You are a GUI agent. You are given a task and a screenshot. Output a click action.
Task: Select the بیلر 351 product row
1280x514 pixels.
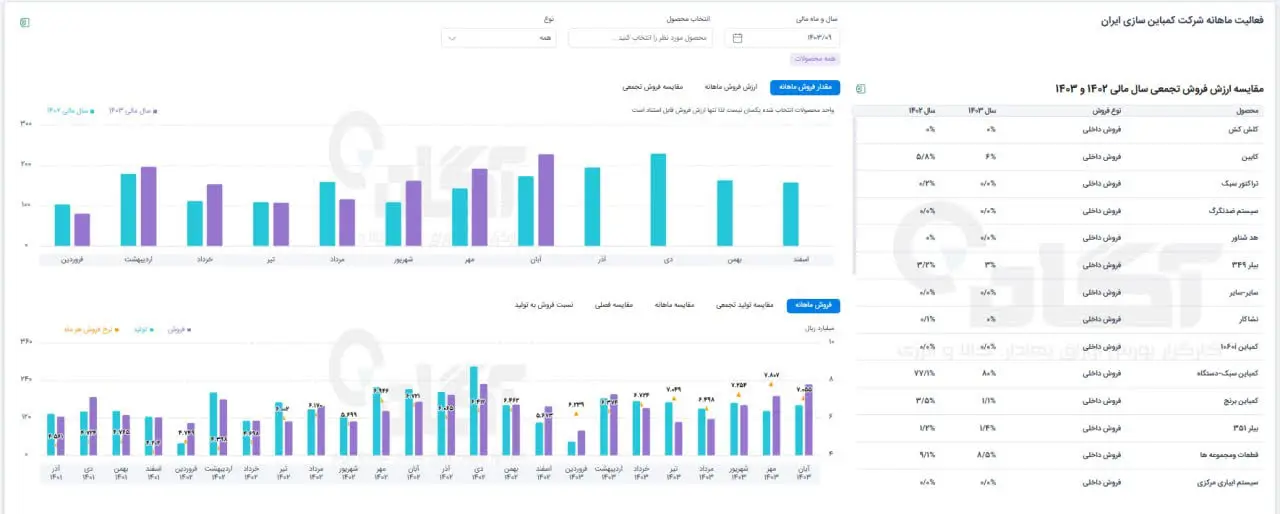coord(1060,428)
